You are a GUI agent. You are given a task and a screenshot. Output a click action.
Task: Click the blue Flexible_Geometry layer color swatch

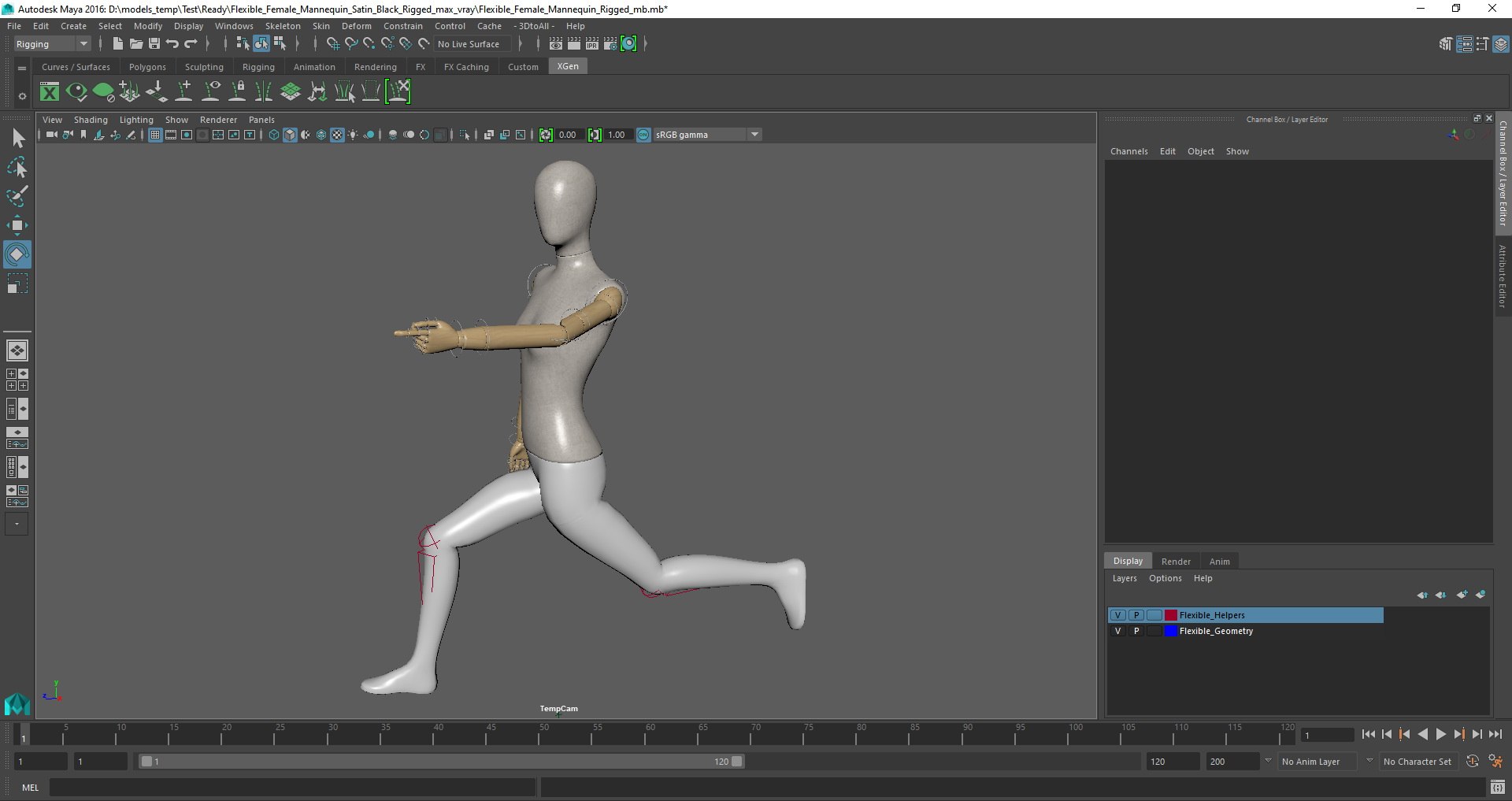1171,631
